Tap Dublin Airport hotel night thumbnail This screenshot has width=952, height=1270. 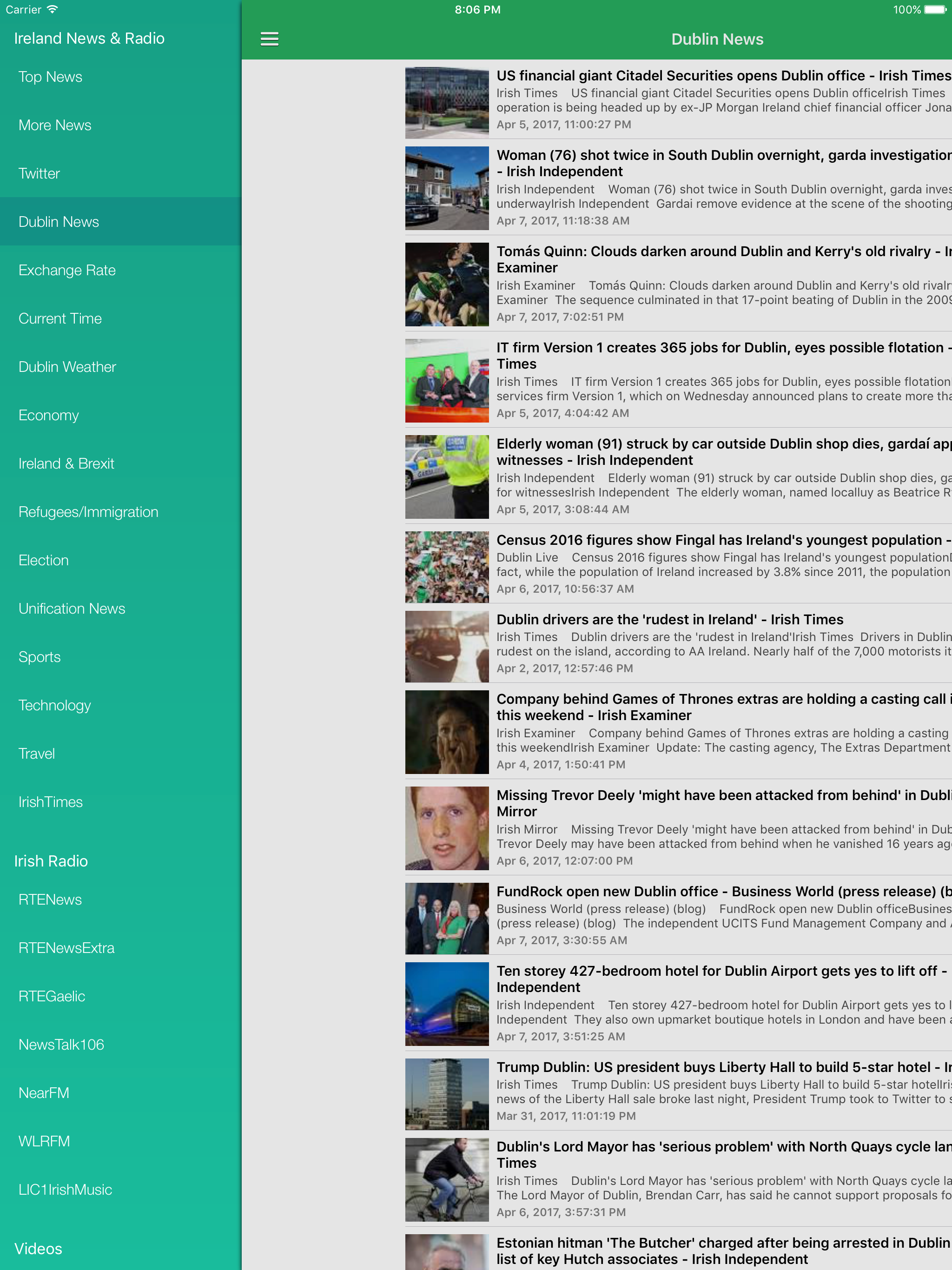[447, 1004]
